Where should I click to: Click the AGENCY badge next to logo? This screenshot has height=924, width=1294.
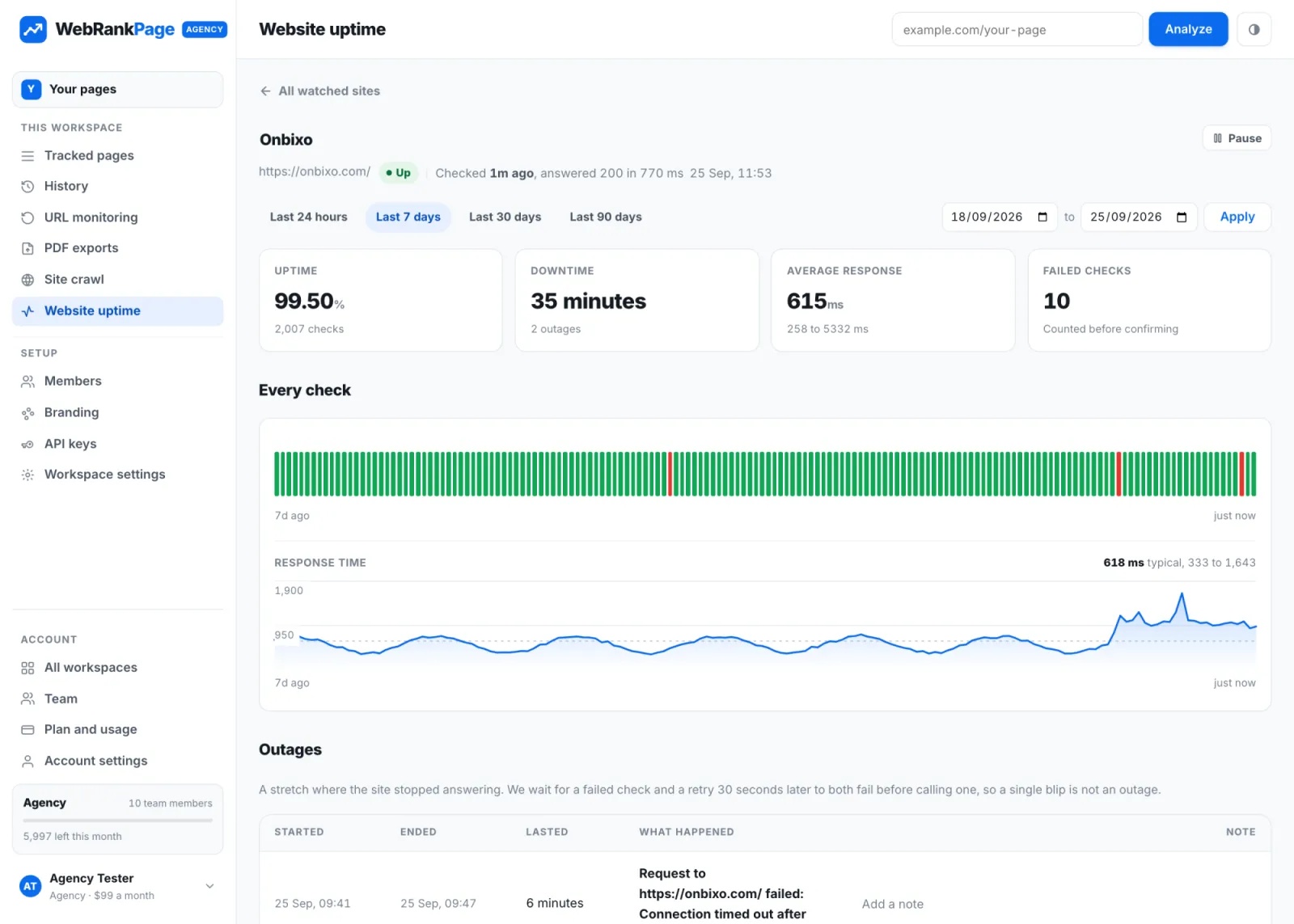pos(205,29)
